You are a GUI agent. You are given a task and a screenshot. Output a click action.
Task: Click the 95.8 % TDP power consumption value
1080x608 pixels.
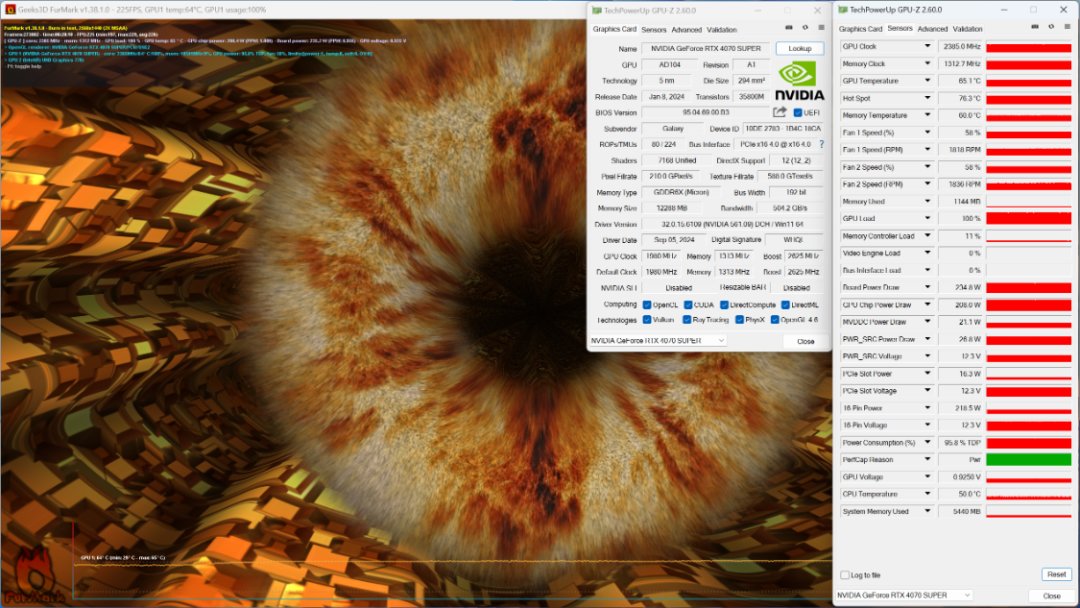tap(960, 442)
